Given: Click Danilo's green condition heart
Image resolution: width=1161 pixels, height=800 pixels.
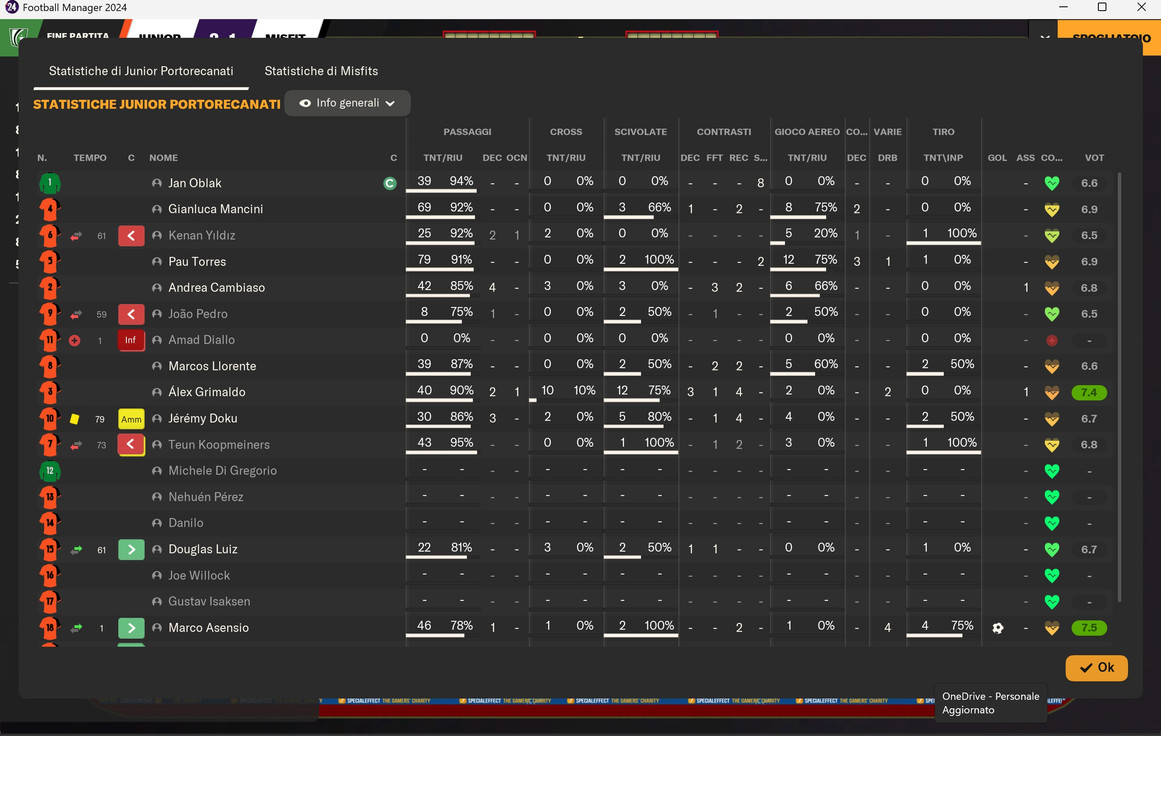Looking at the screenshot, I should (x=1051, y=523).
